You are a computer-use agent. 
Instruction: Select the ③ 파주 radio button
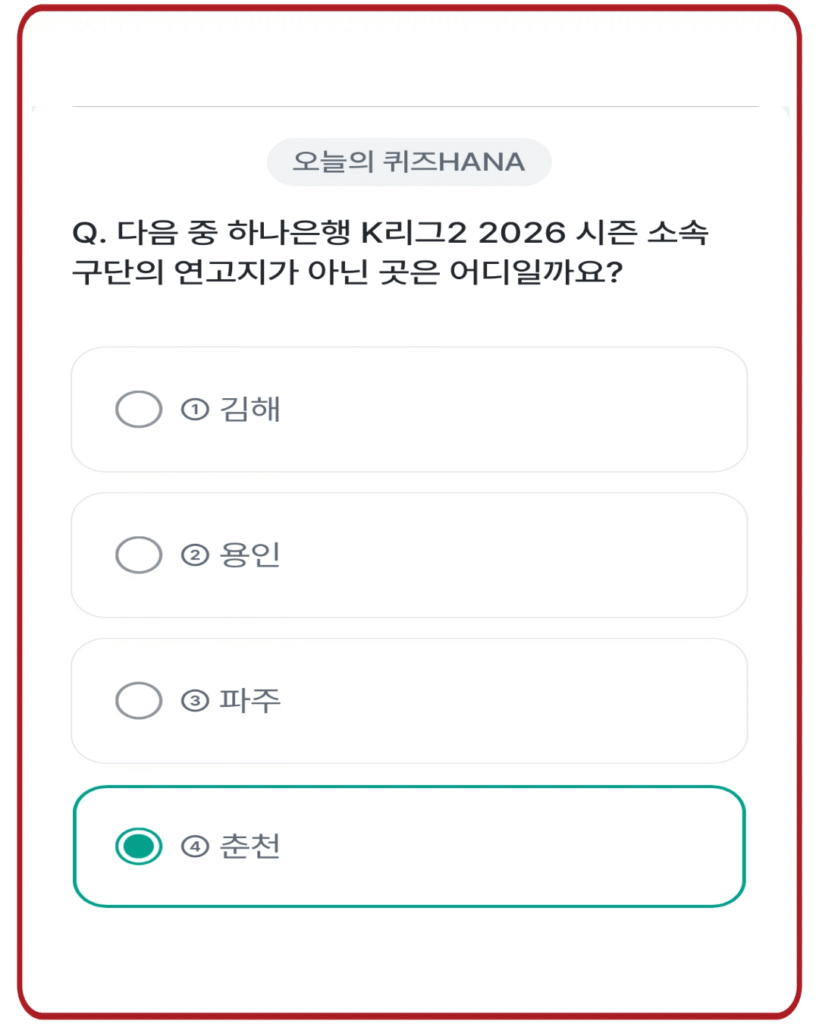[138, 700]
